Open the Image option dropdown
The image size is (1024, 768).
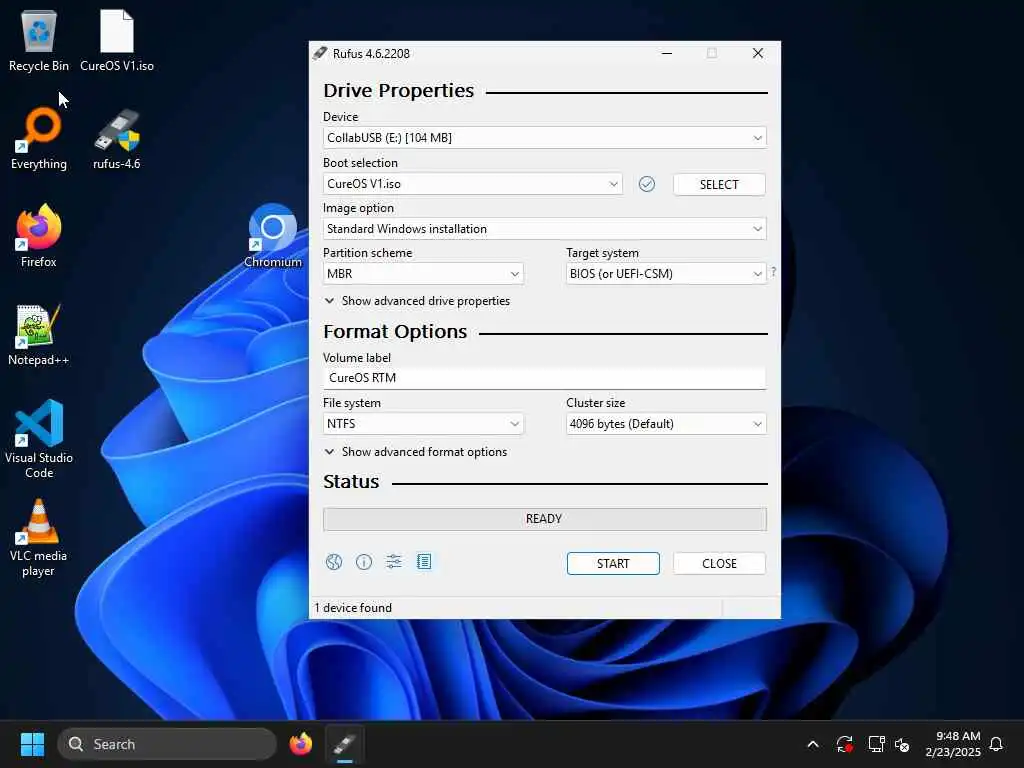coord(545,229)
